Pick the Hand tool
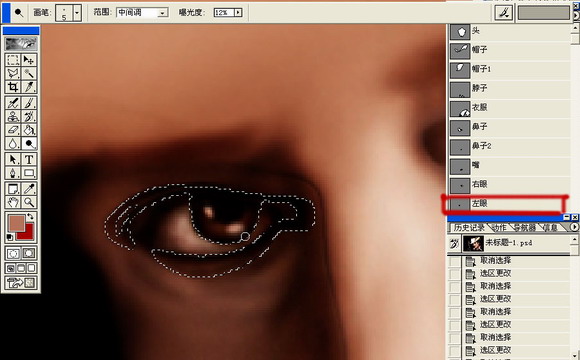The image size is (580, 360). click(13, 202)
